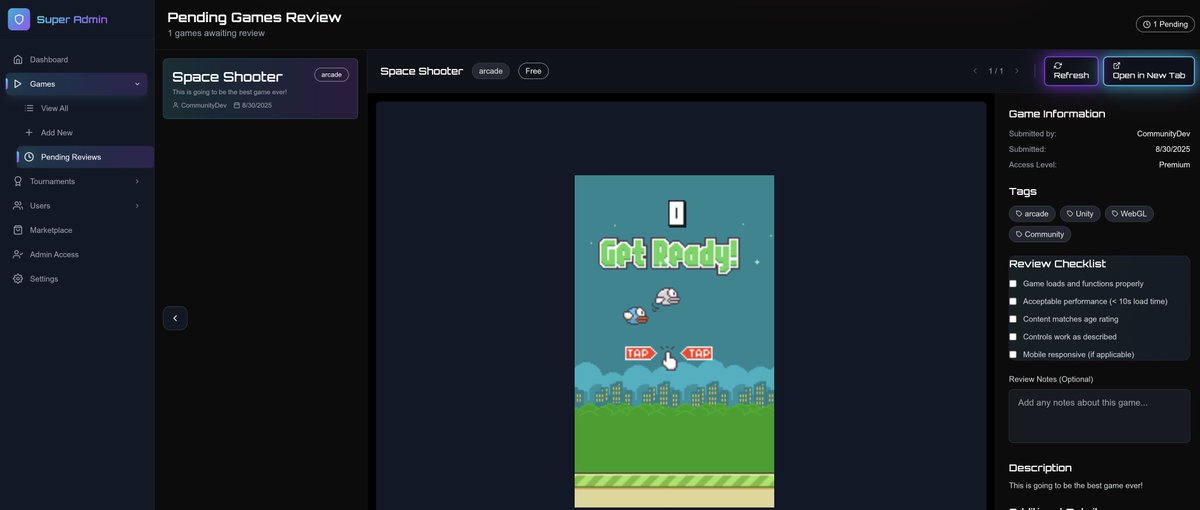Viewport: 1200px width, 510px height.
Task: Click the Pending Reviews clock icon
Action: 29,157
